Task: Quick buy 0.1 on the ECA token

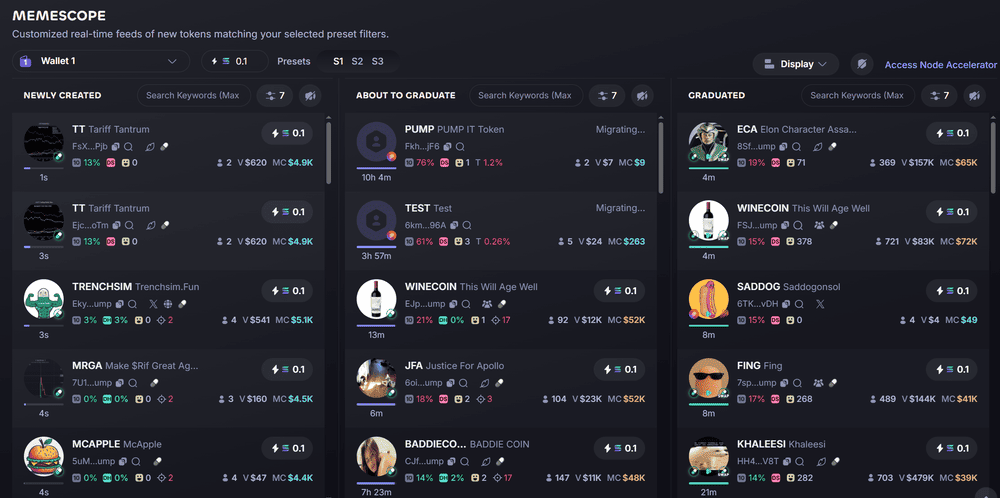Action: (x=952, y=133)
